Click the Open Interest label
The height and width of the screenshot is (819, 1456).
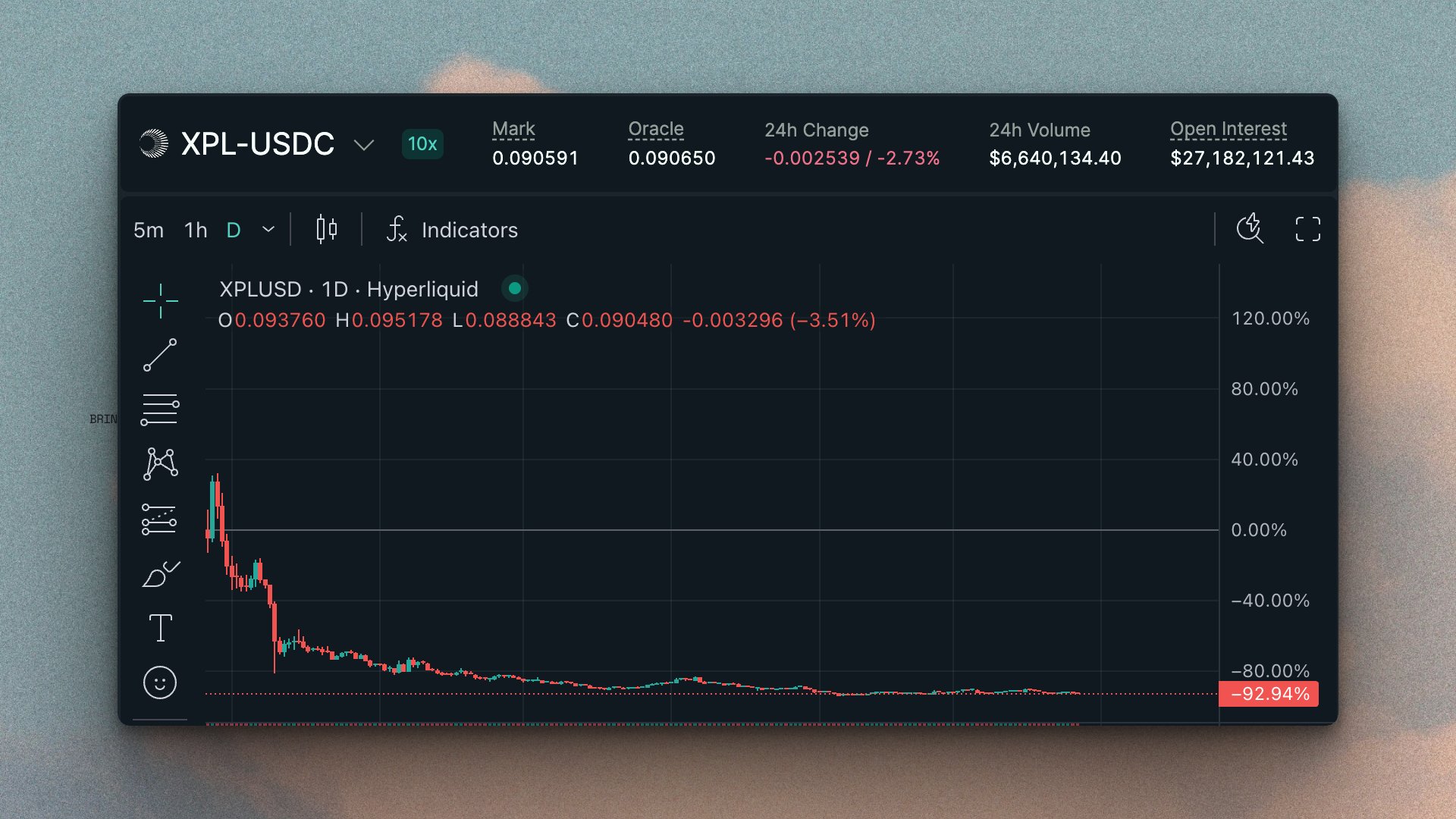tap(1228, 129)
